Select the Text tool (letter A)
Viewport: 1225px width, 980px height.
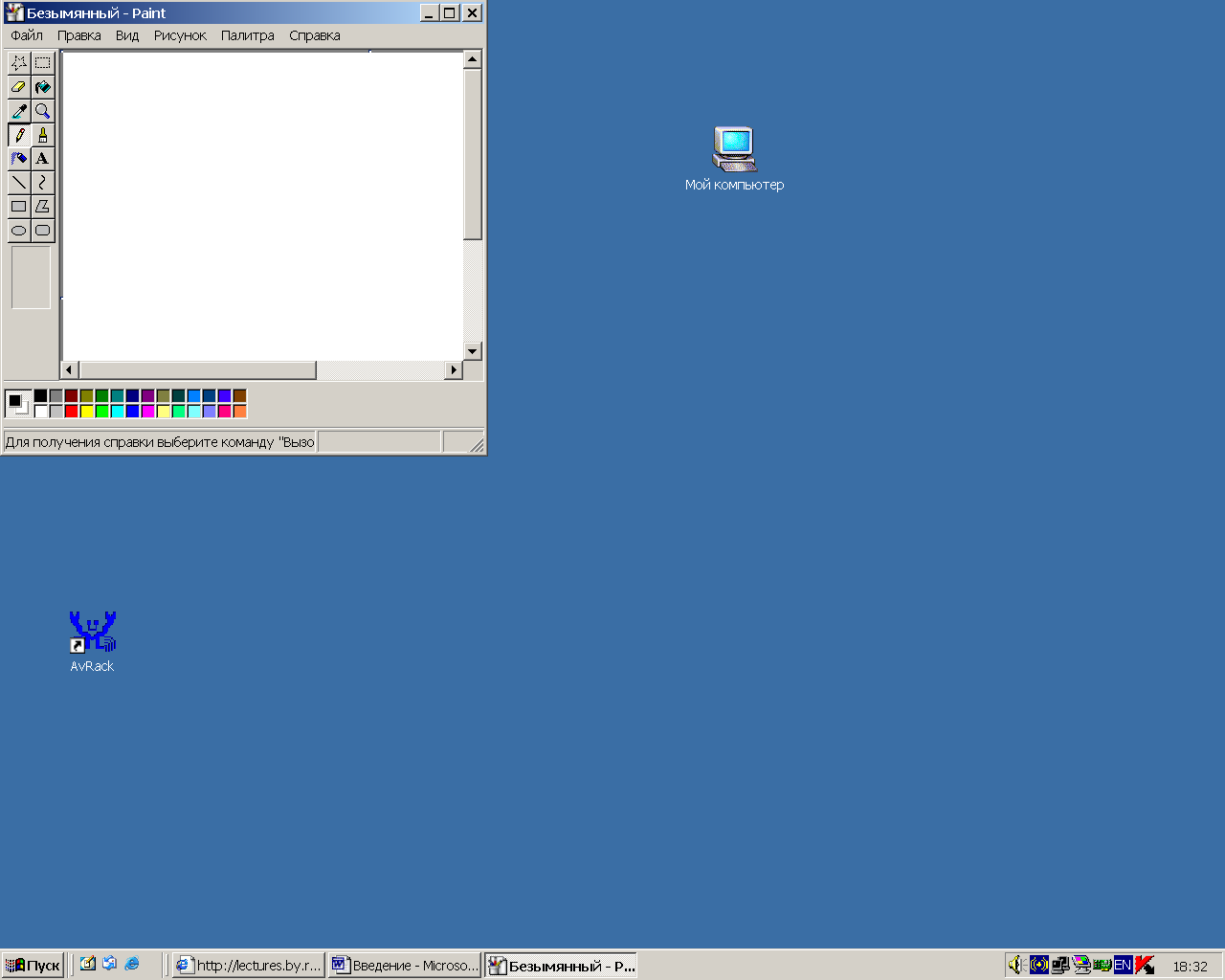tap(43, 159)
